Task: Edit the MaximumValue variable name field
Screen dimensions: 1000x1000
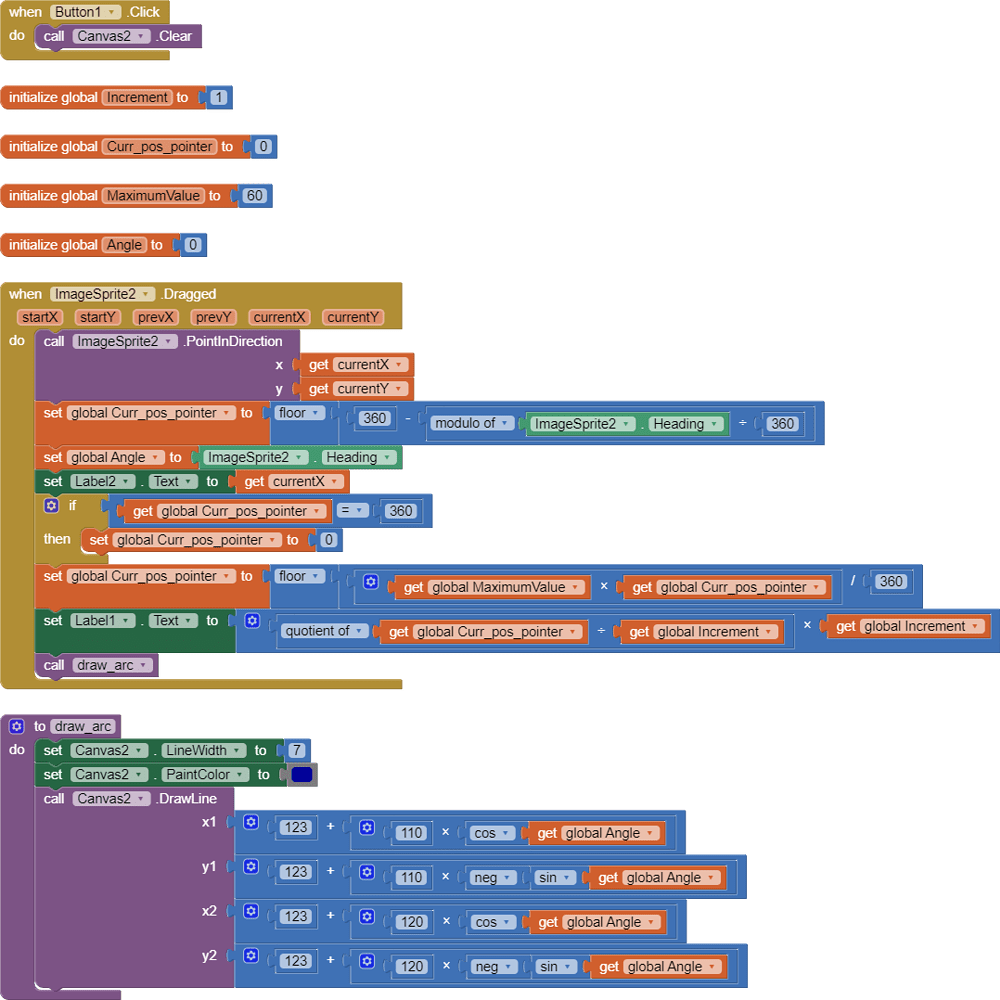Action: (153, 196)
